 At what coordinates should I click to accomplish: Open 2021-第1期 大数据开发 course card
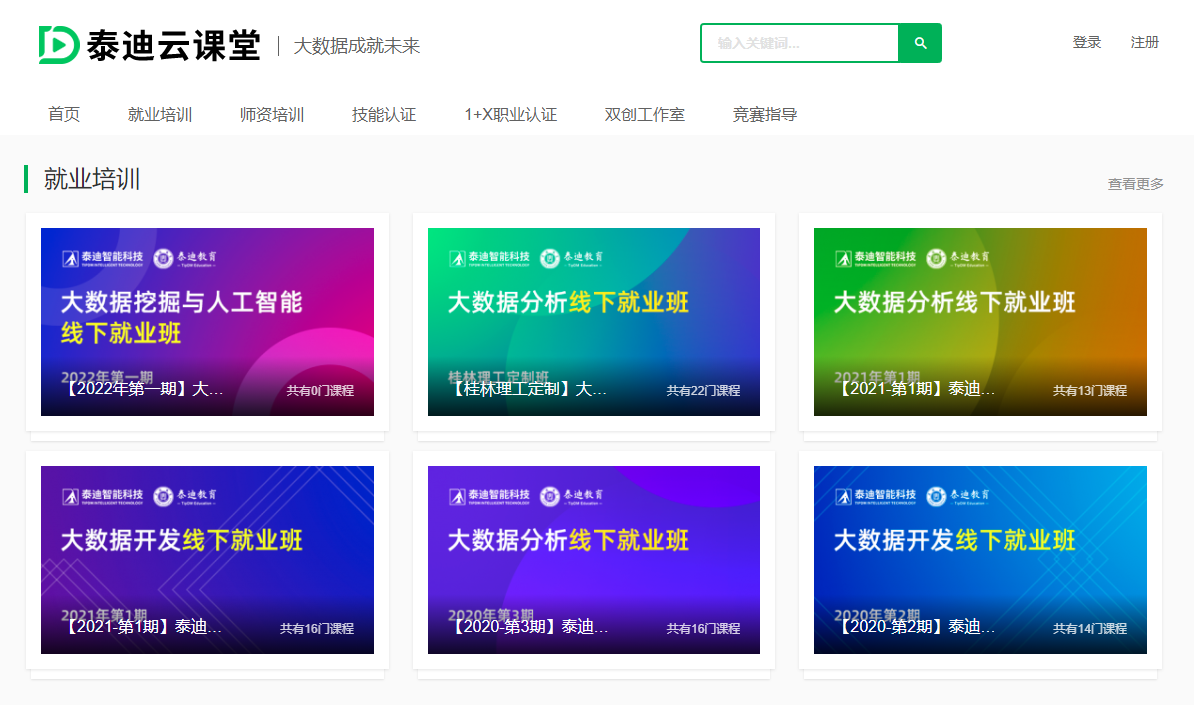(x=207, y=560)
